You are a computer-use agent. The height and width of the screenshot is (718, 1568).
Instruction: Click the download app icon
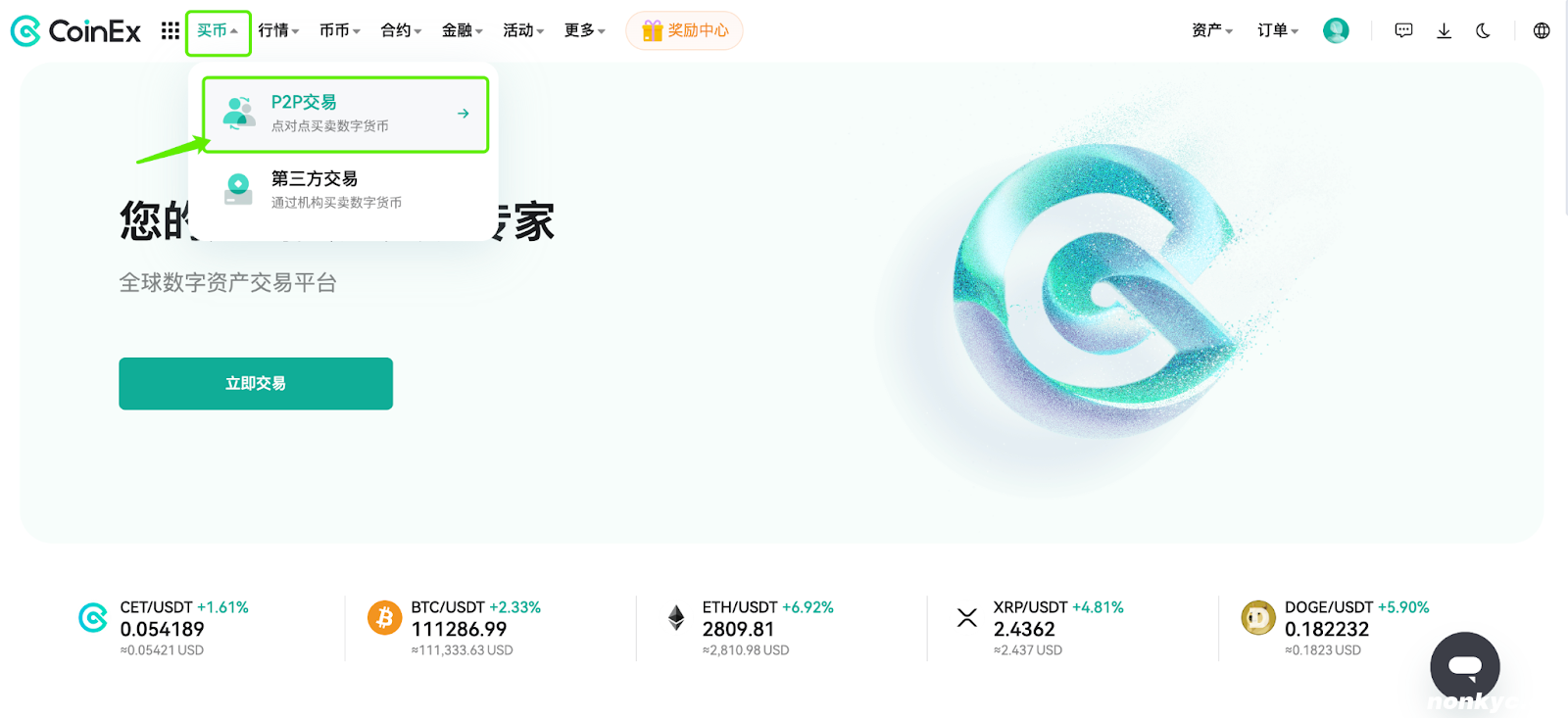click(x=1444, y=31)
